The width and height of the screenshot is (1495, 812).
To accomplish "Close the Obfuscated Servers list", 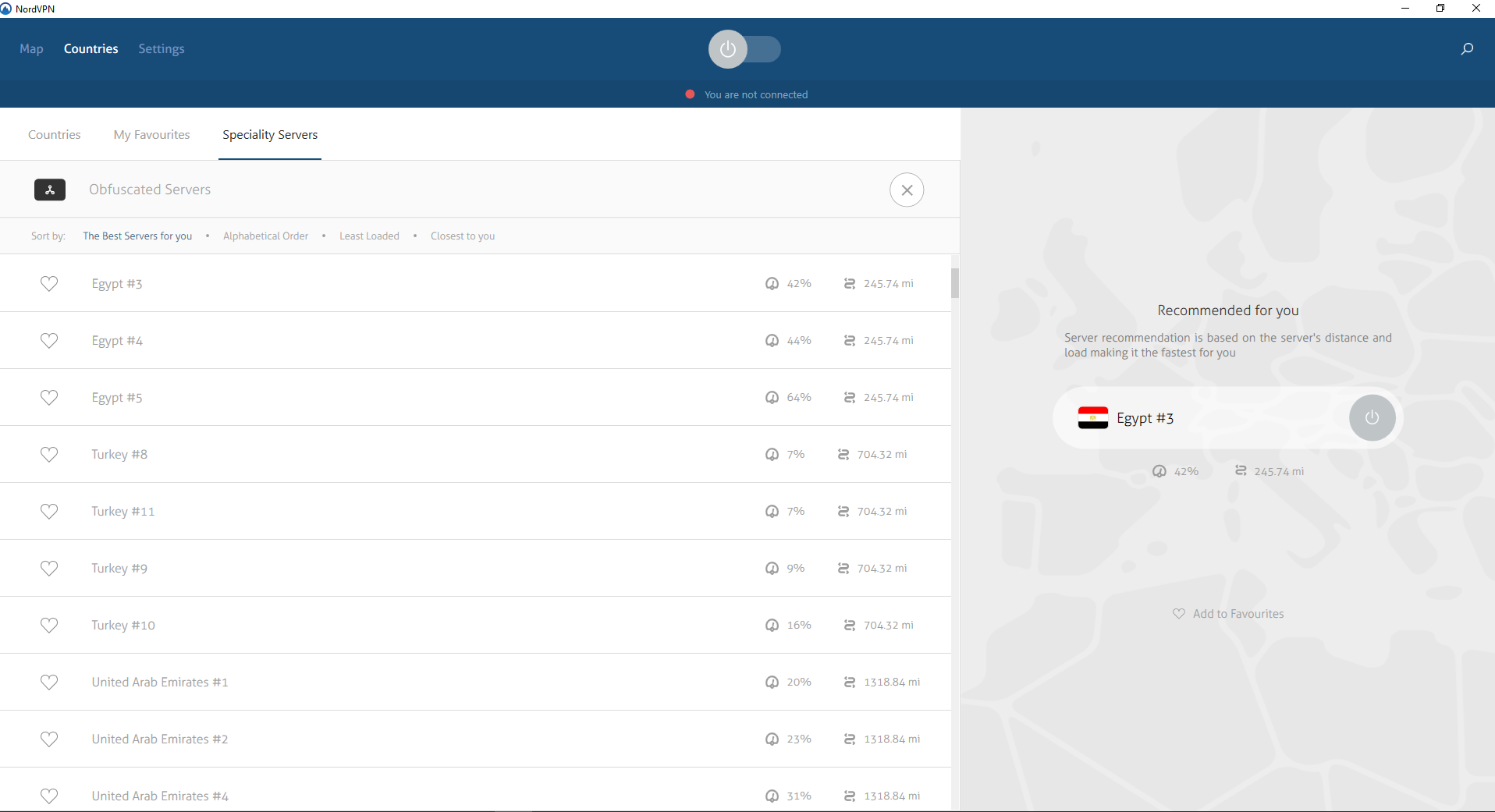I will pyautogui.click(x=907, y=190).
